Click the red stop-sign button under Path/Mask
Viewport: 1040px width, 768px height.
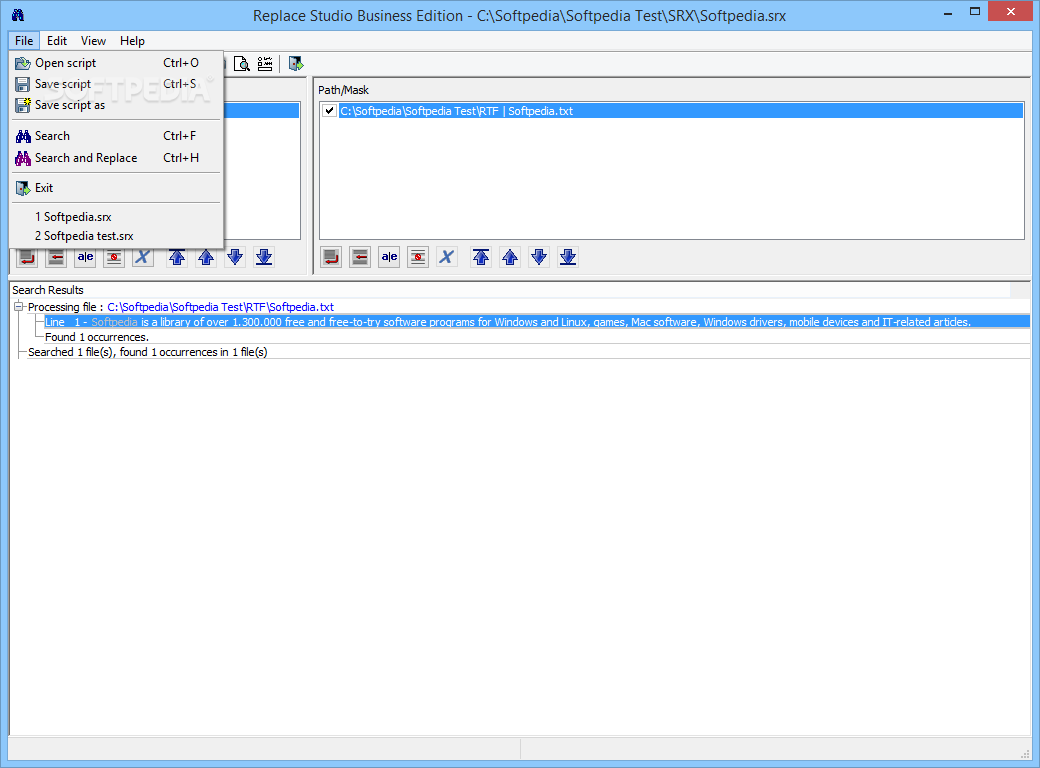click(x=418, y=257)
